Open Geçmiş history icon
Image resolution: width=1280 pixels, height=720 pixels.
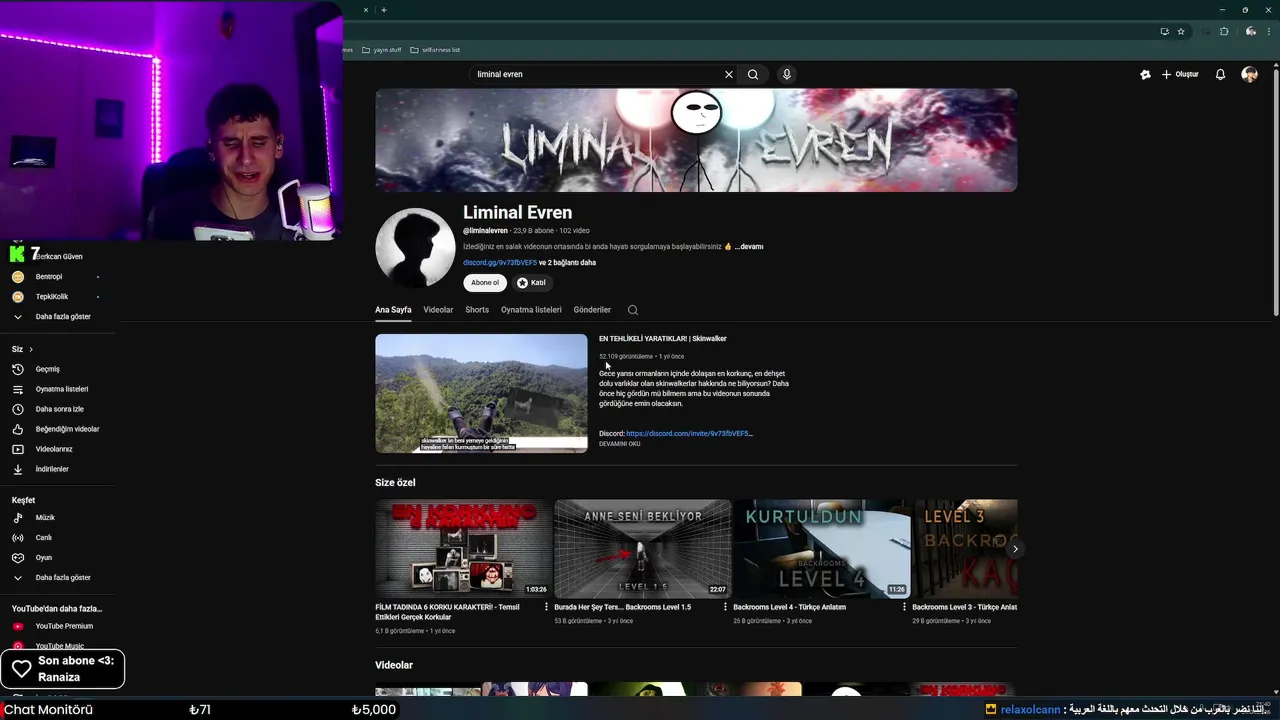(x=17, y=369)
